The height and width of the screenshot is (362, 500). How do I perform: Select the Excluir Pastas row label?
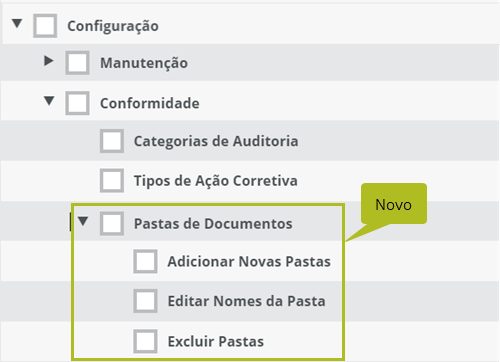[x=216, y=342]
